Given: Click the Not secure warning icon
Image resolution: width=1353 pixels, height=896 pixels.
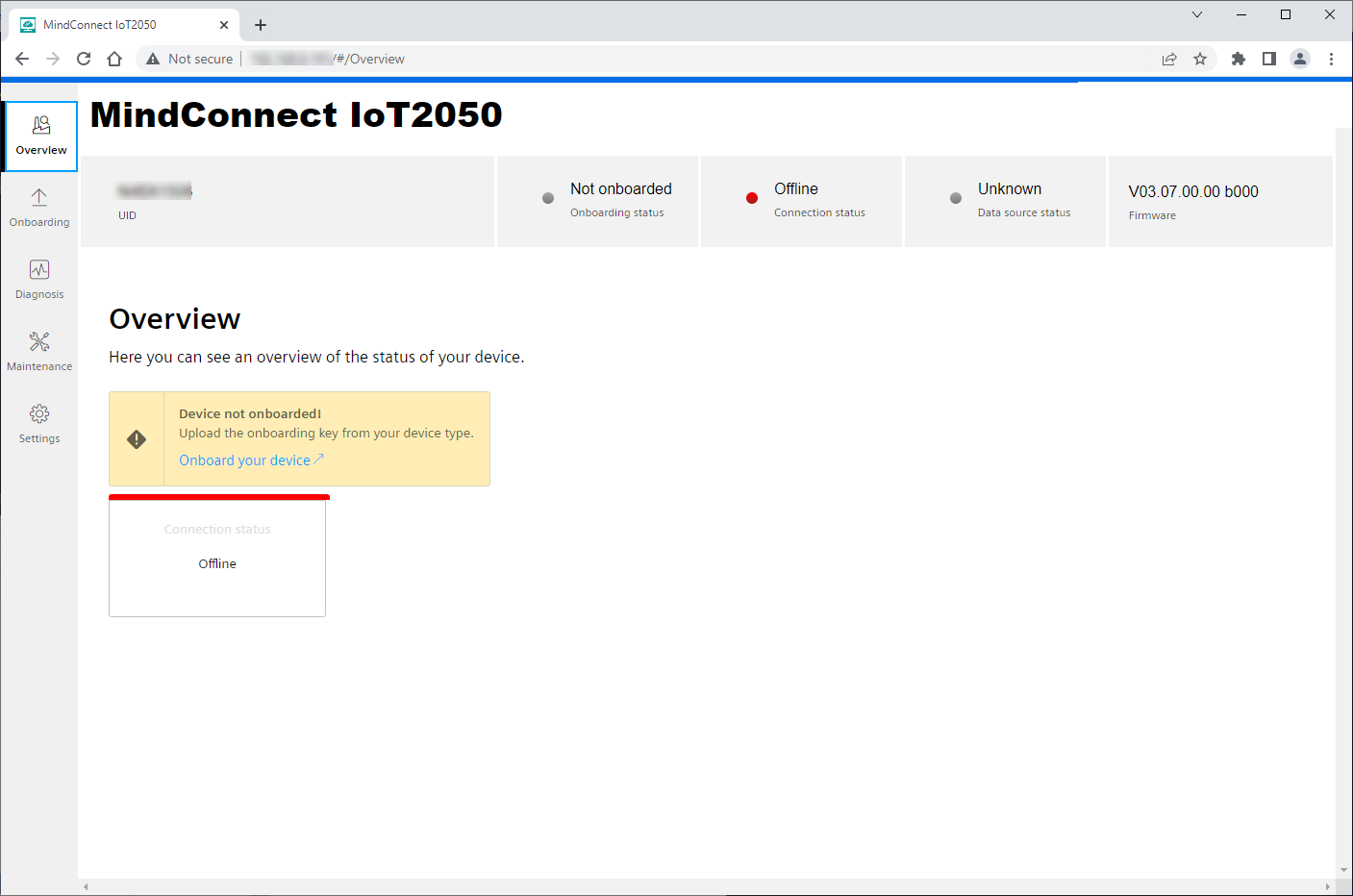Looking at the screenshot, I should pos(153,59).
